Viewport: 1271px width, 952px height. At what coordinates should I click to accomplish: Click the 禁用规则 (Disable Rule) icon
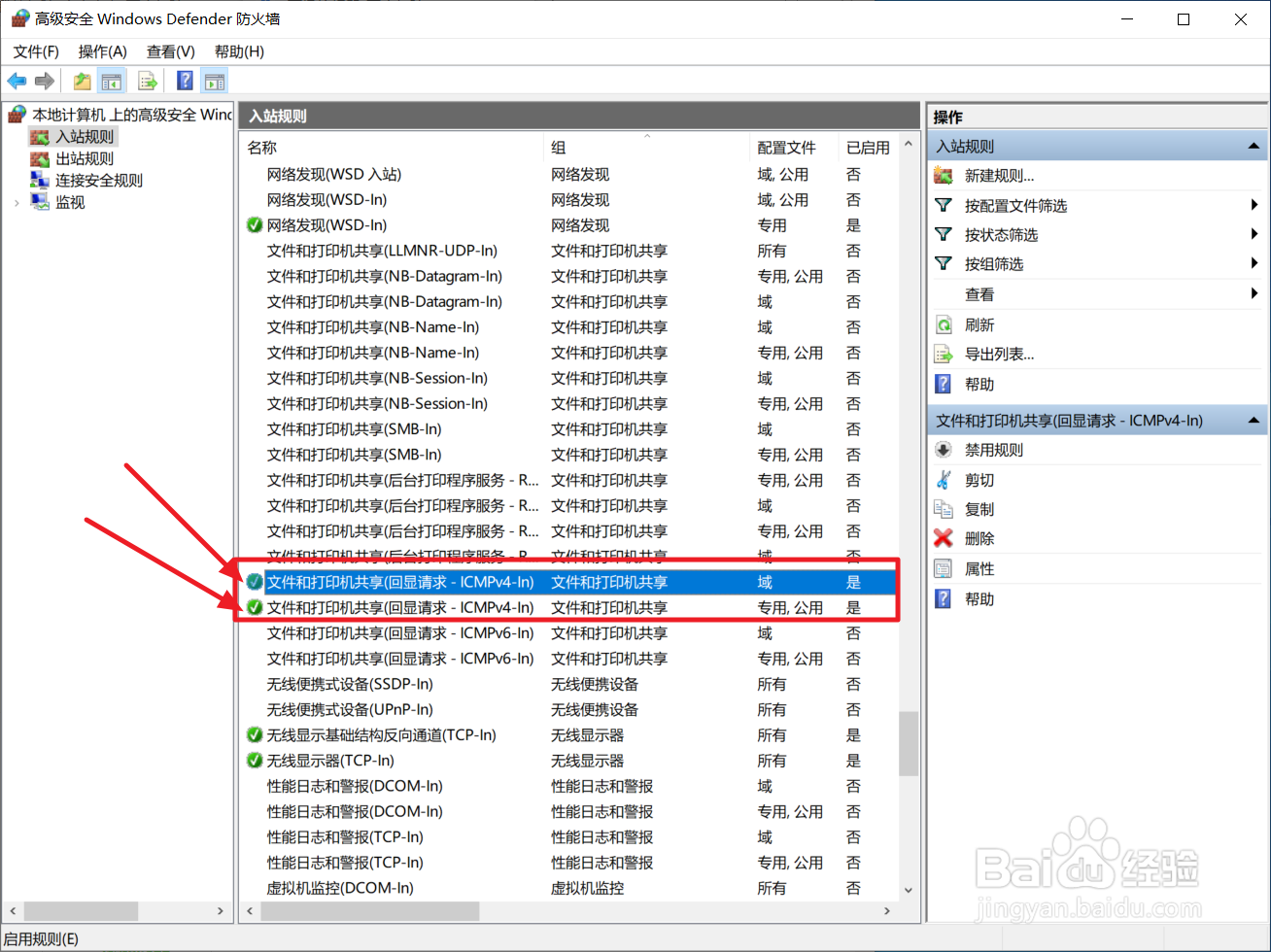point(944,449)
